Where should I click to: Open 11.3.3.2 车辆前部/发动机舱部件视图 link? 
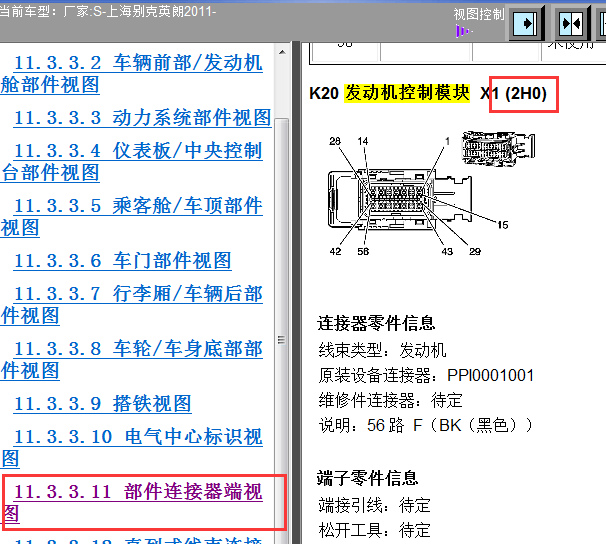pyautogui.click(x=132, y=74)
